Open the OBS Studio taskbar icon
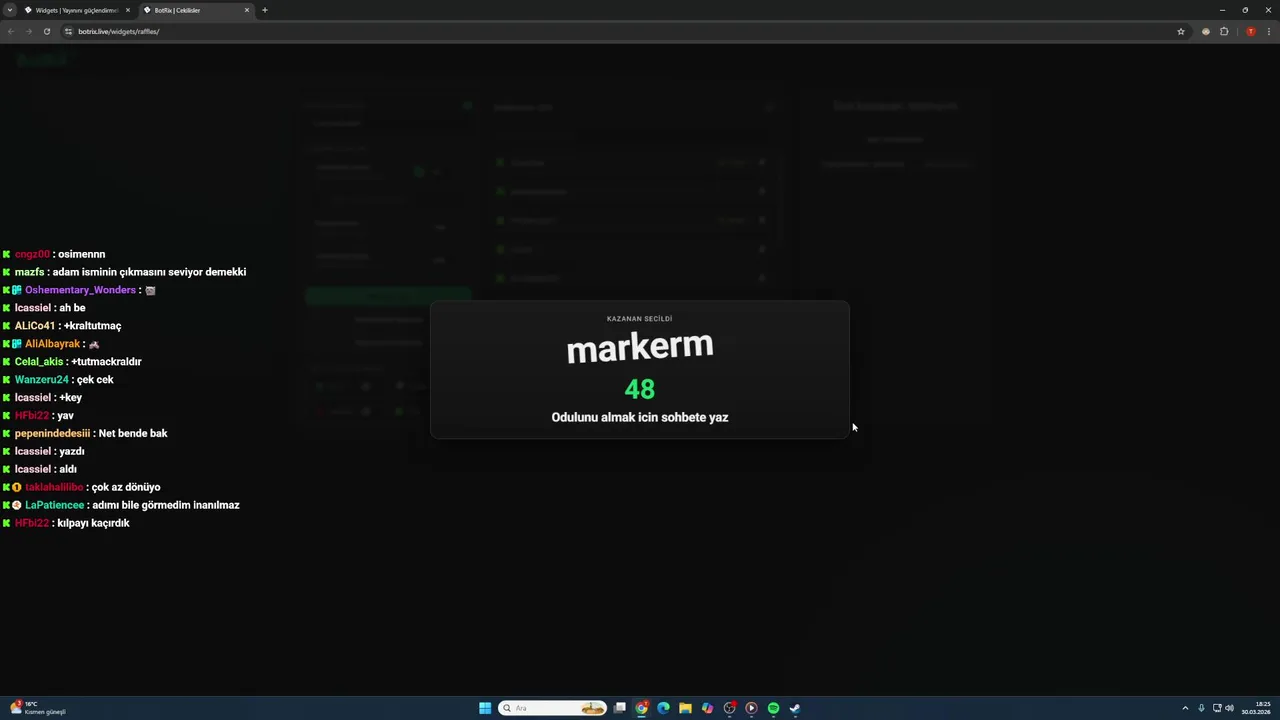Image resolution: width=1280 pixels, height=720 pixels. [729, 708]
